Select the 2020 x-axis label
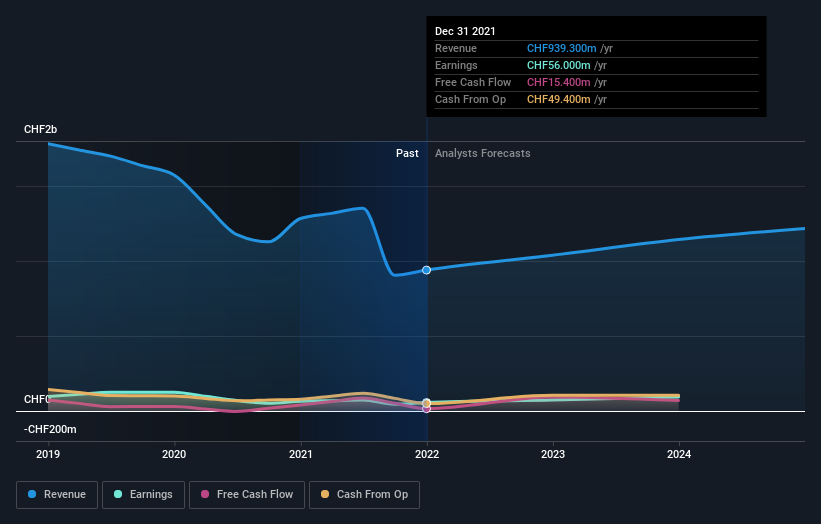Screen dimensions: 821x524 click(x=174, y=454)
